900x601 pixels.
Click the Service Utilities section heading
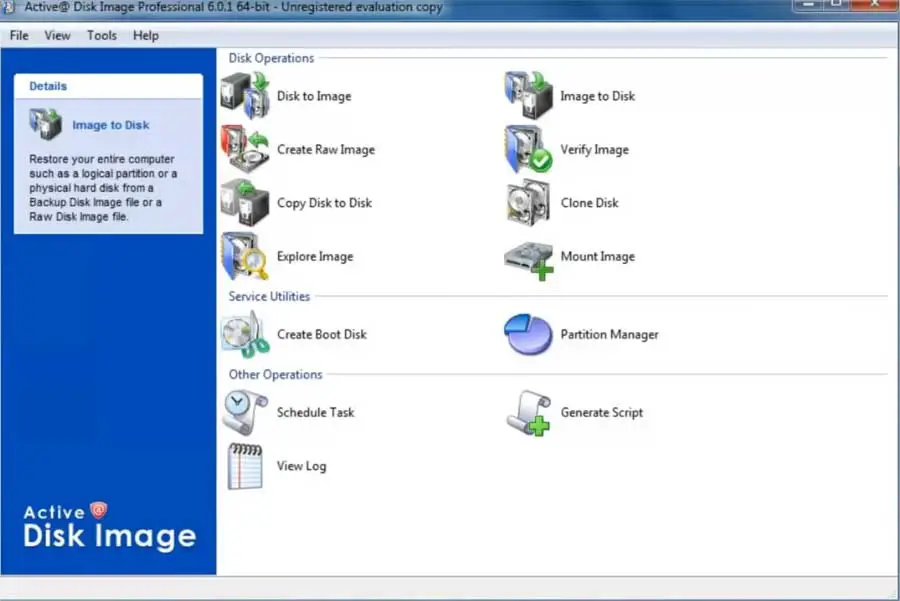[269, 297]
